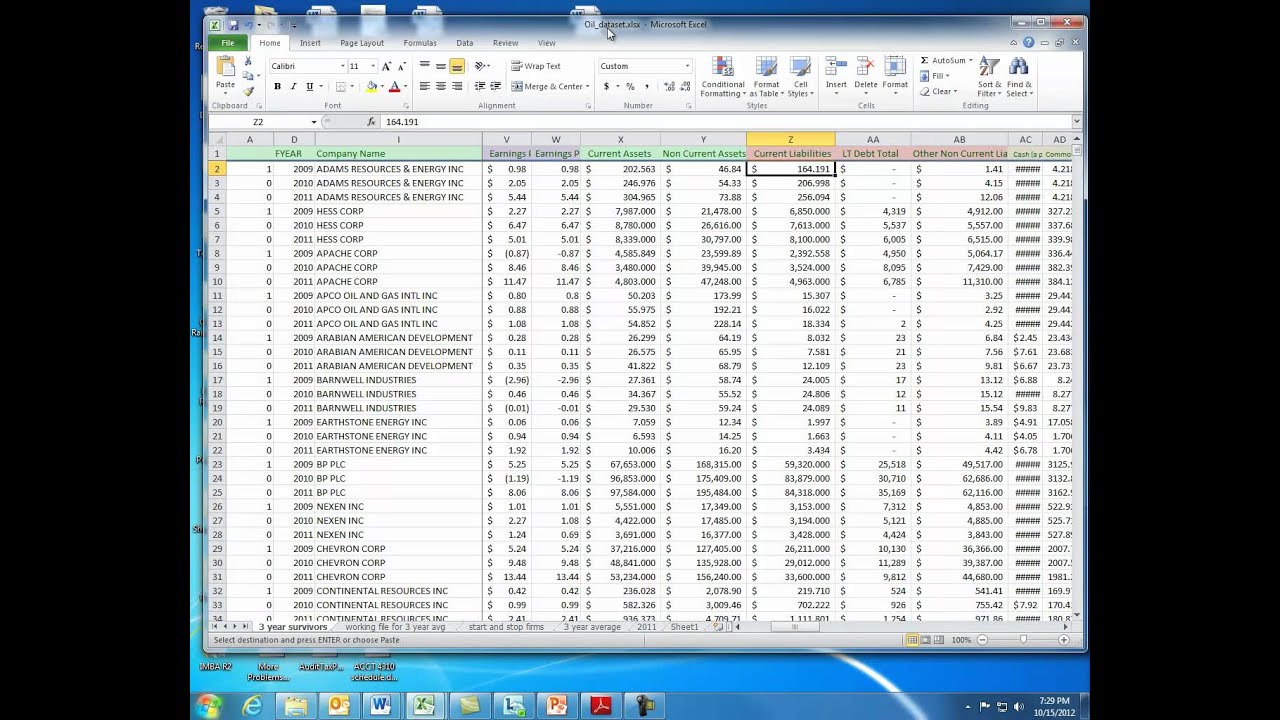Open the Custom number format dropdown
1280x720 pixels.
click(x=687, y=66)
